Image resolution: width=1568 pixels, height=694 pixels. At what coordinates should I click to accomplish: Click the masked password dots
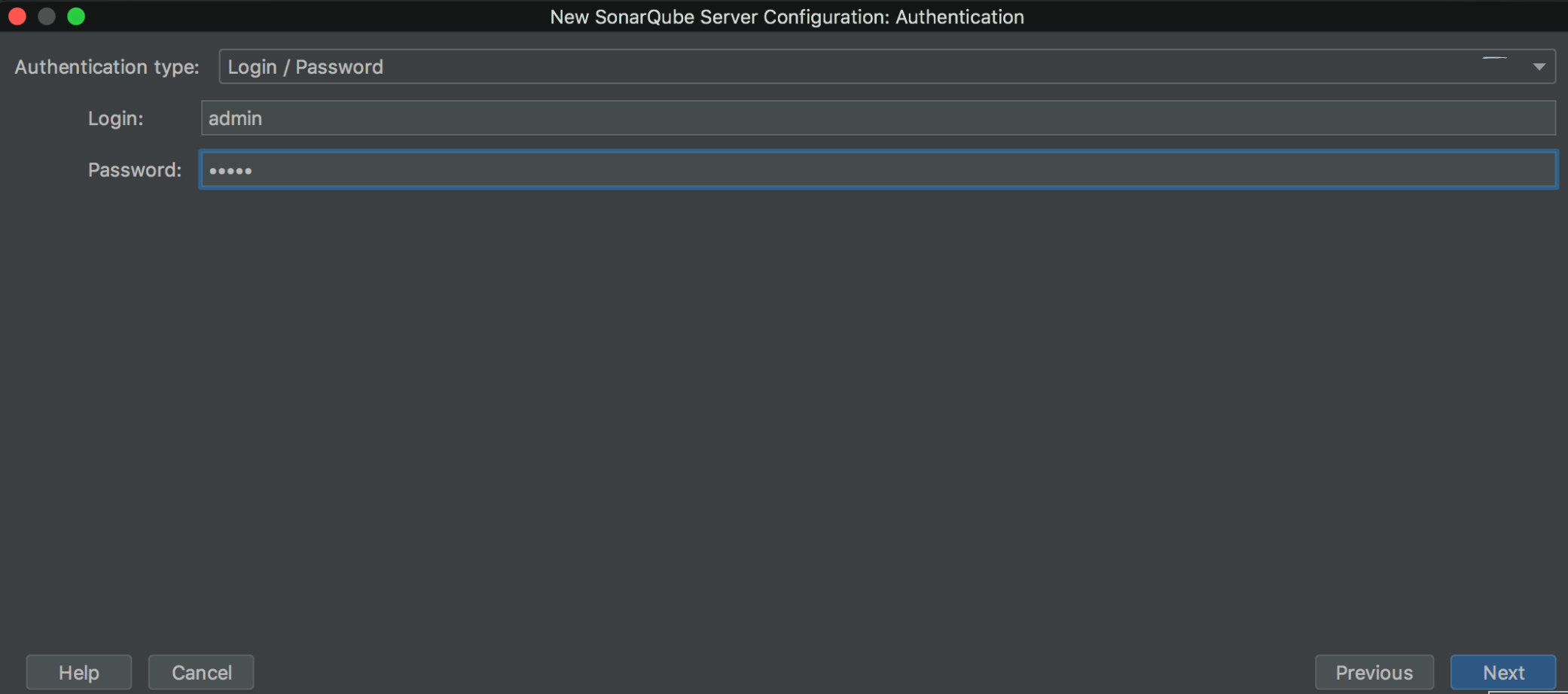click(x=230, y=169)
